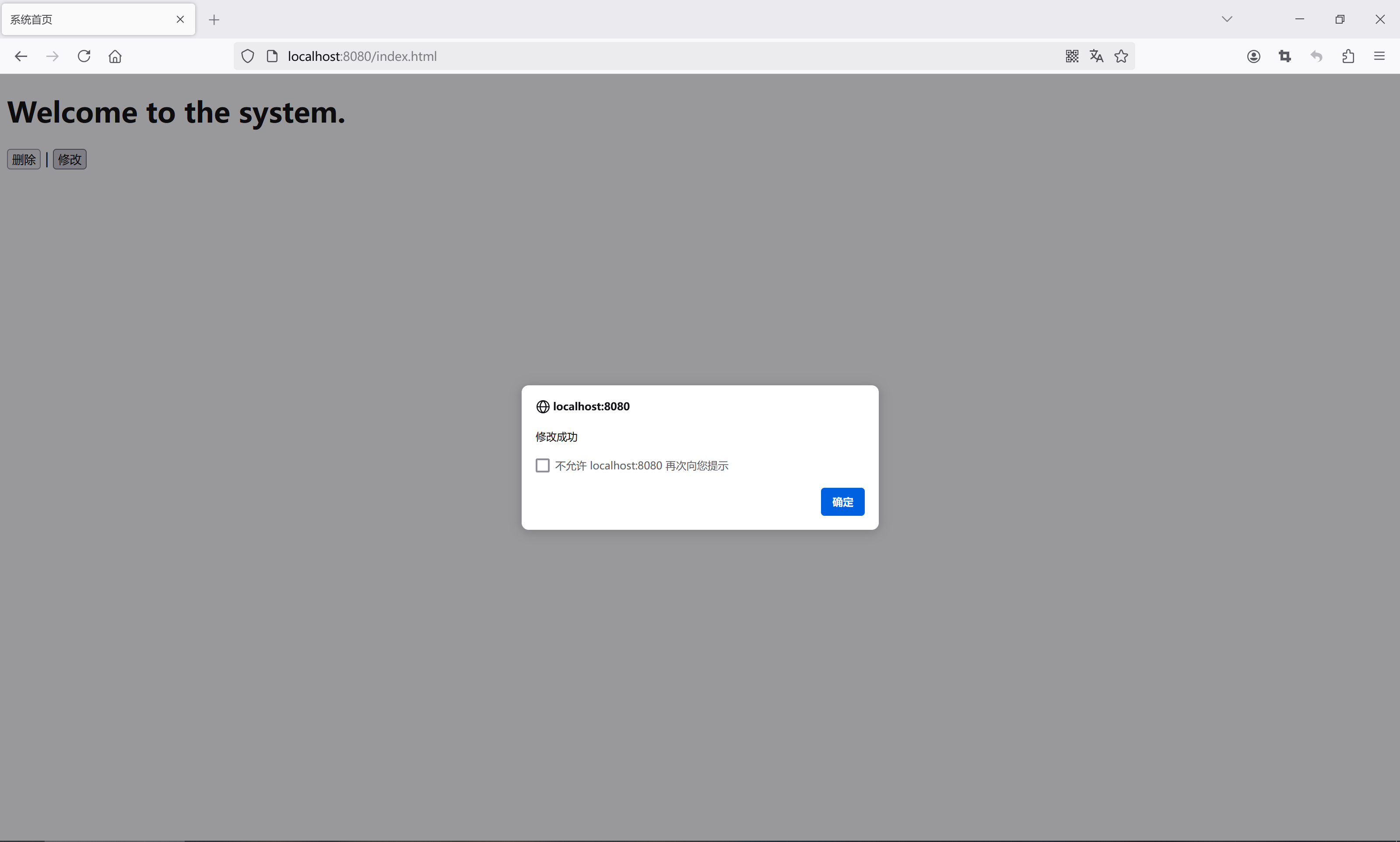Go to the browser home page

tap(115, 56)
